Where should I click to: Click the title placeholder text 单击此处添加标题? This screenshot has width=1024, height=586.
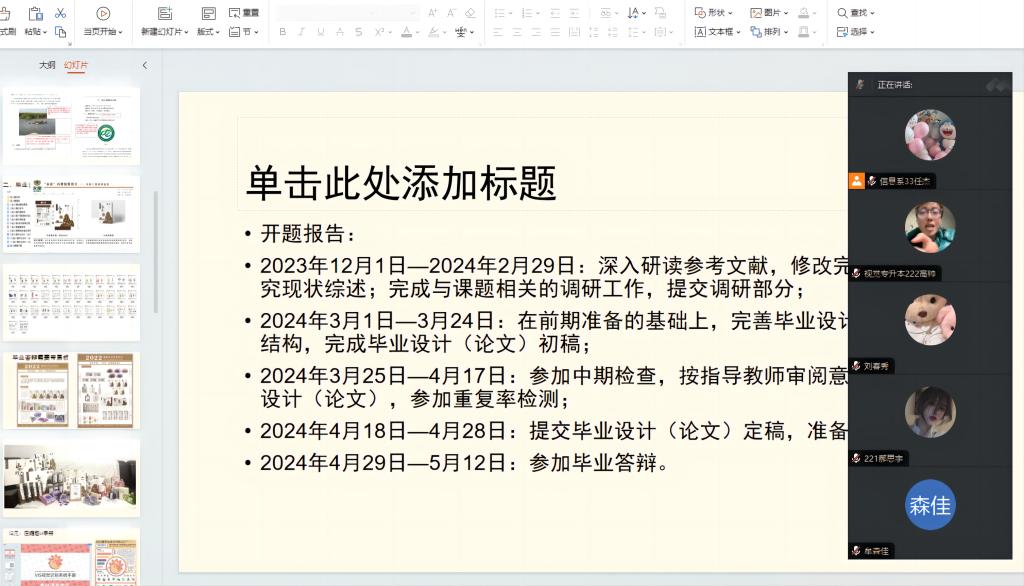coord(400,184)
